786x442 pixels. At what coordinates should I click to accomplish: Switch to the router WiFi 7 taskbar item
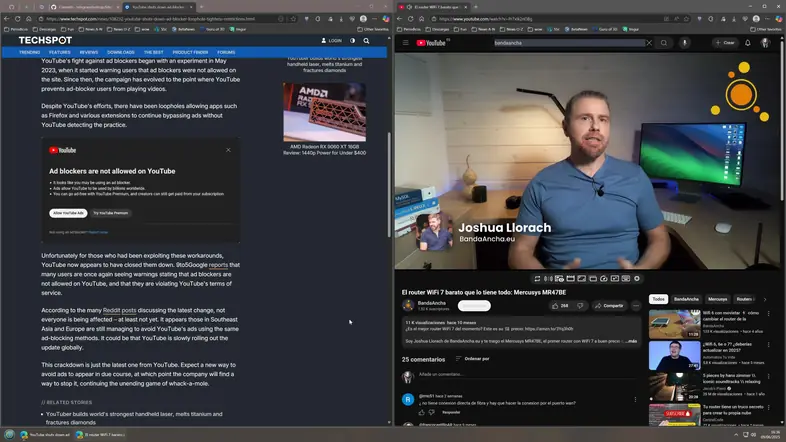[x=100, y=434]
